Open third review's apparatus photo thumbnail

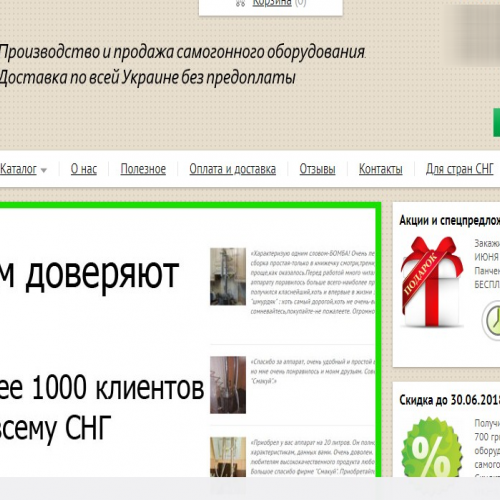point(228,457)
